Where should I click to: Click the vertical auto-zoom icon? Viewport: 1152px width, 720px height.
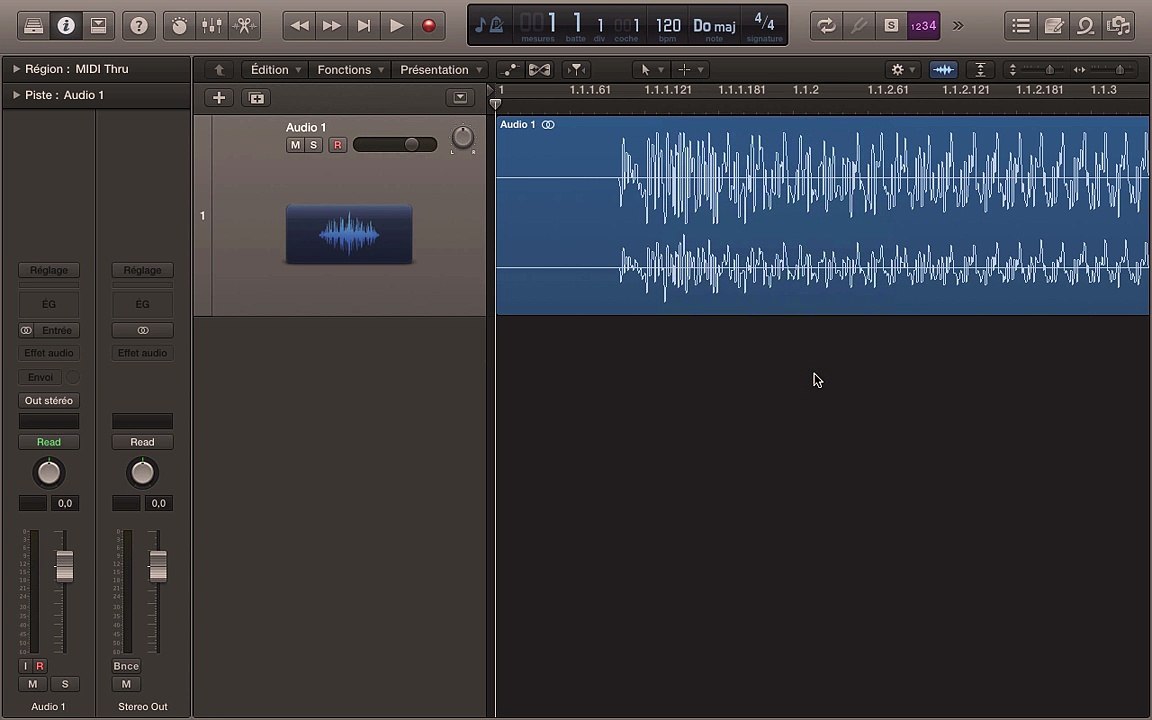[980, 70]
